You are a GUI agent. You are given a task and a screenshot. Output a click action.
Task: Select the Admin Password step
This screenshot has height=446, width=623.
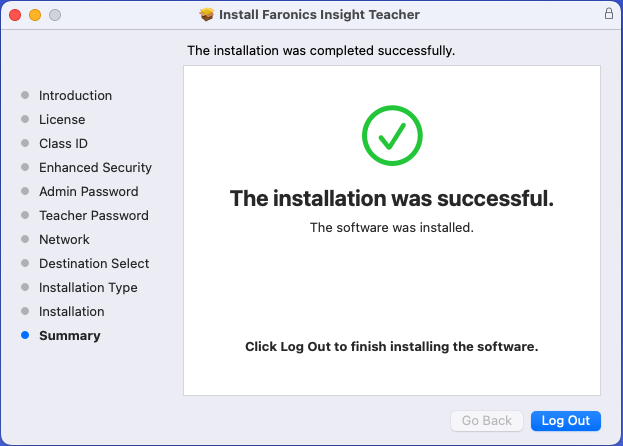[88, 192]
